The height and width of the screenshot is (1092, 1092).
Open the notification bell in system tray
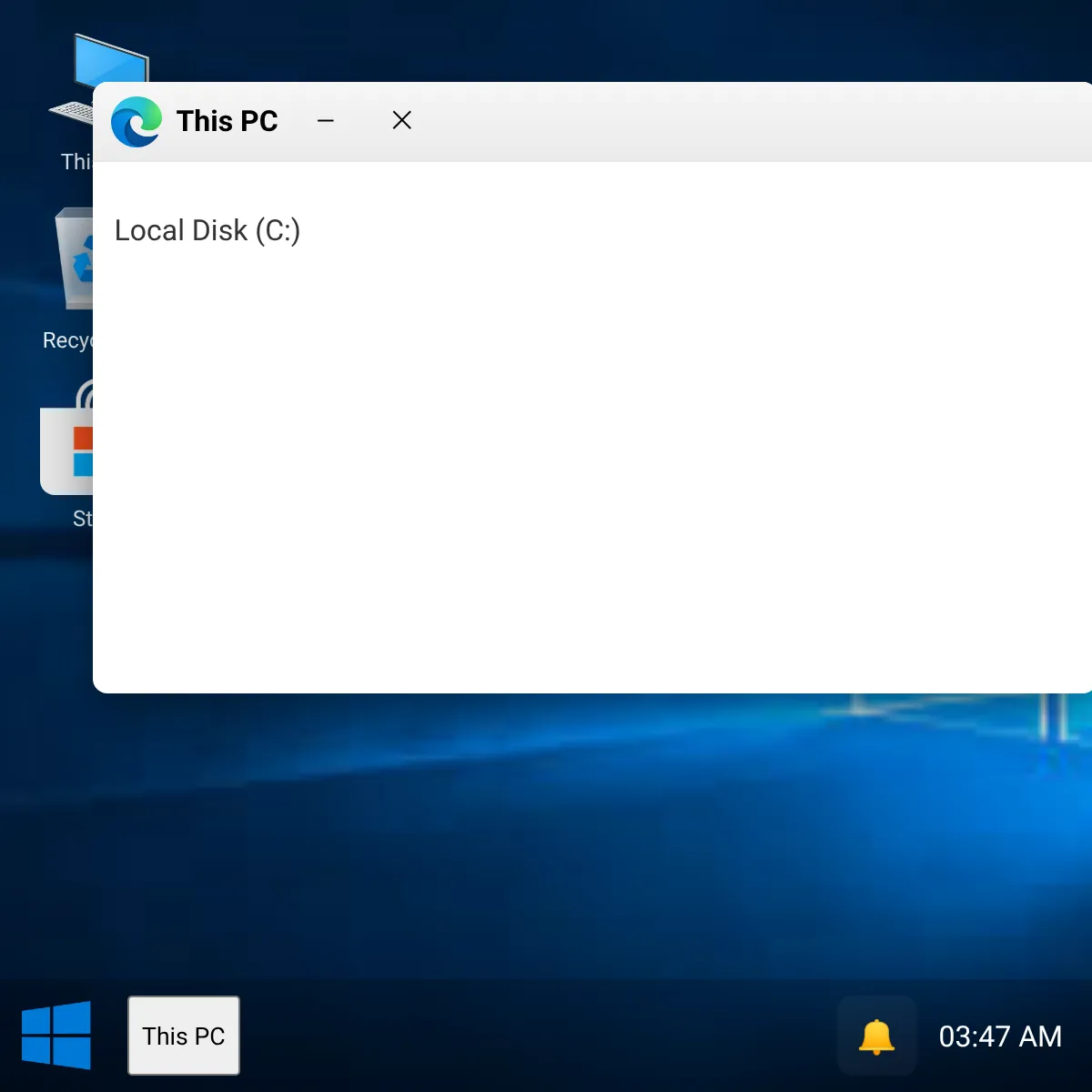coord(876,1036)
